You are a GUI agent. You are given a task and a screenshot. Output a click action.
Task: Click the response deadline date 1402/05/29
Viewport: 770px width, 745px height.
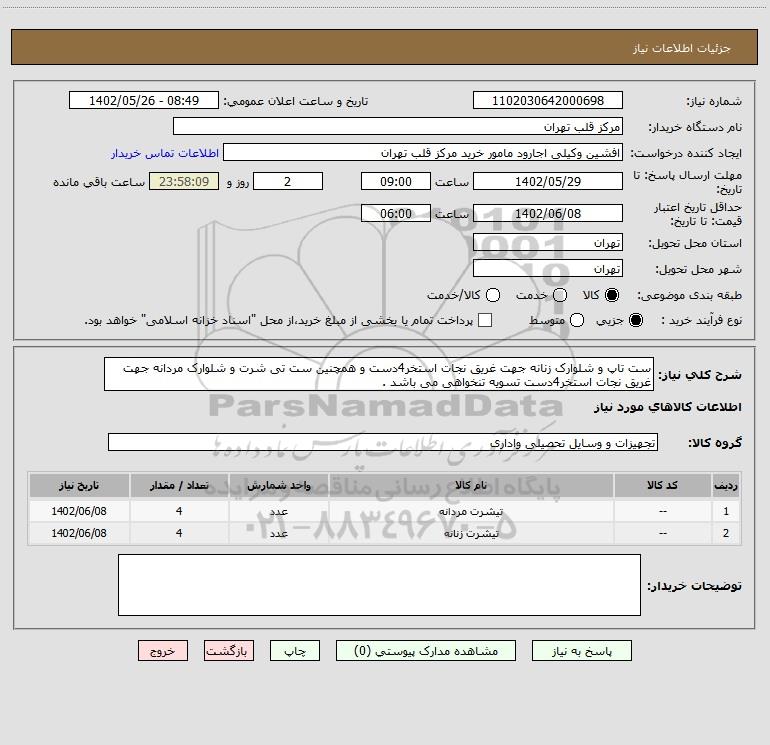548,181
